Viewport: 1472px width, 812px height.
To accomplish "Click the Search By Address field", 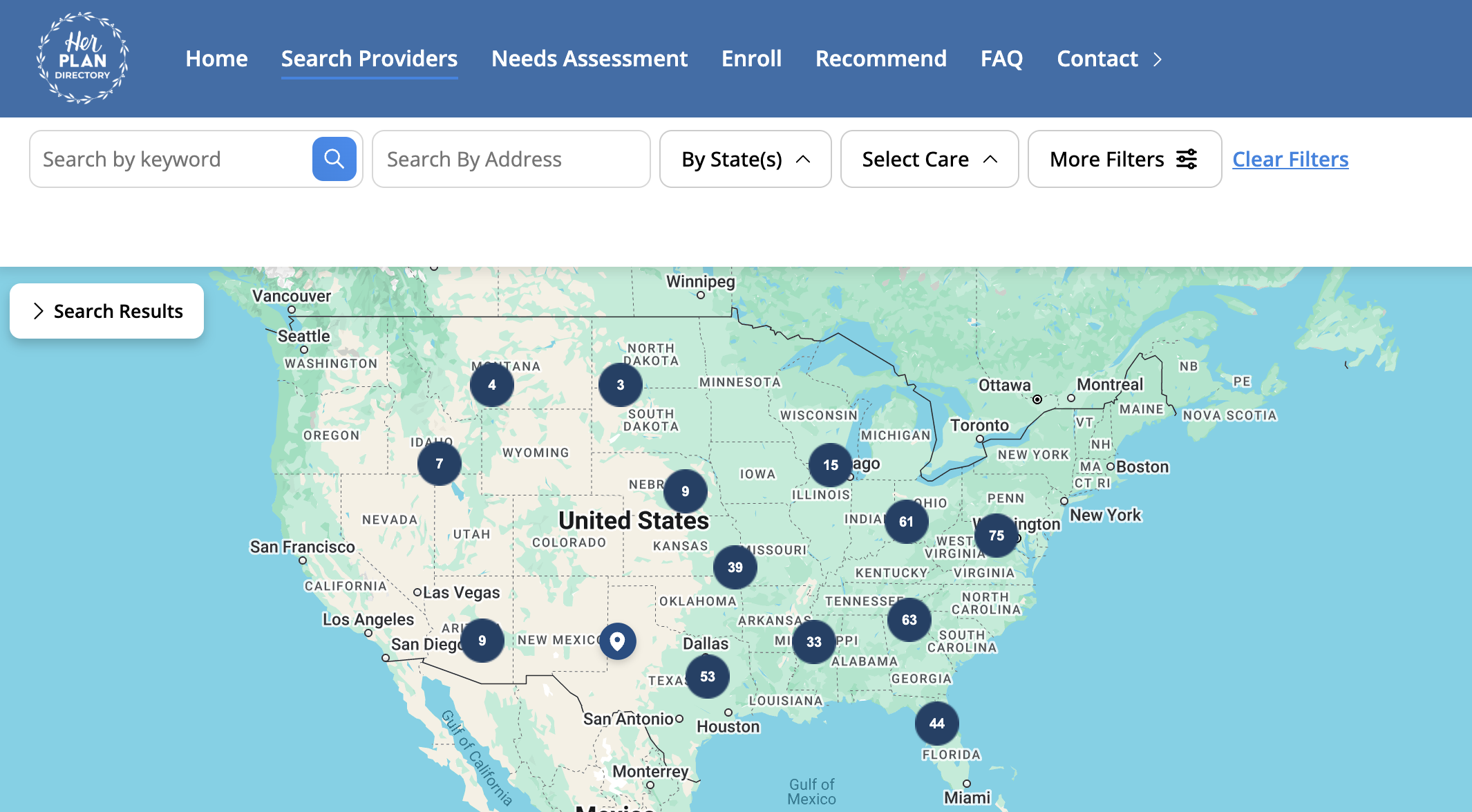I will click(x=511, y=159).
